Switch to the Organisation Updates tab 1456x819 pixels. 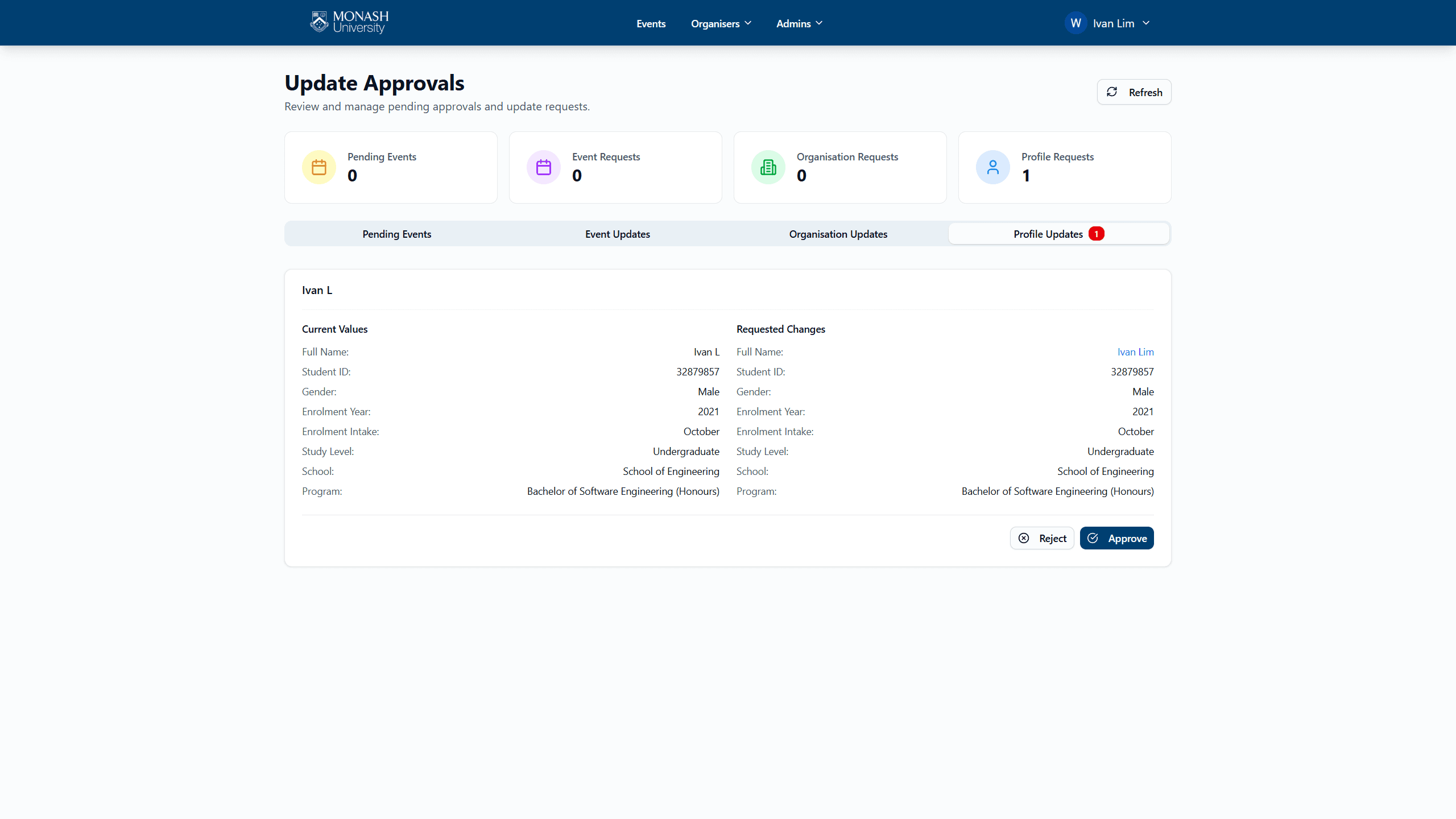pyautogui.click(x=838, y=234)
